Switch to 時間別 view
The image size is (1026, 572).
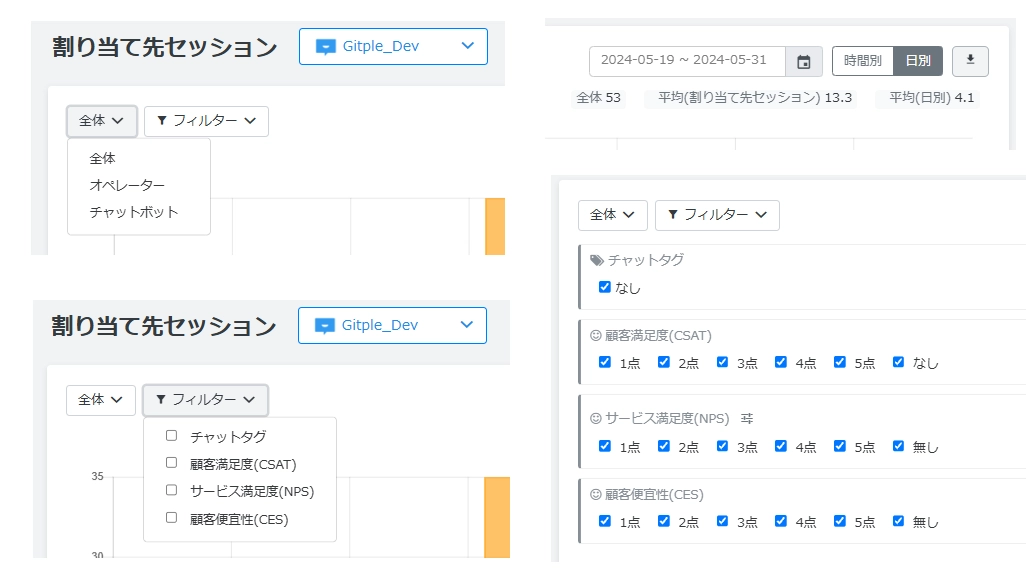pos(862,62)
